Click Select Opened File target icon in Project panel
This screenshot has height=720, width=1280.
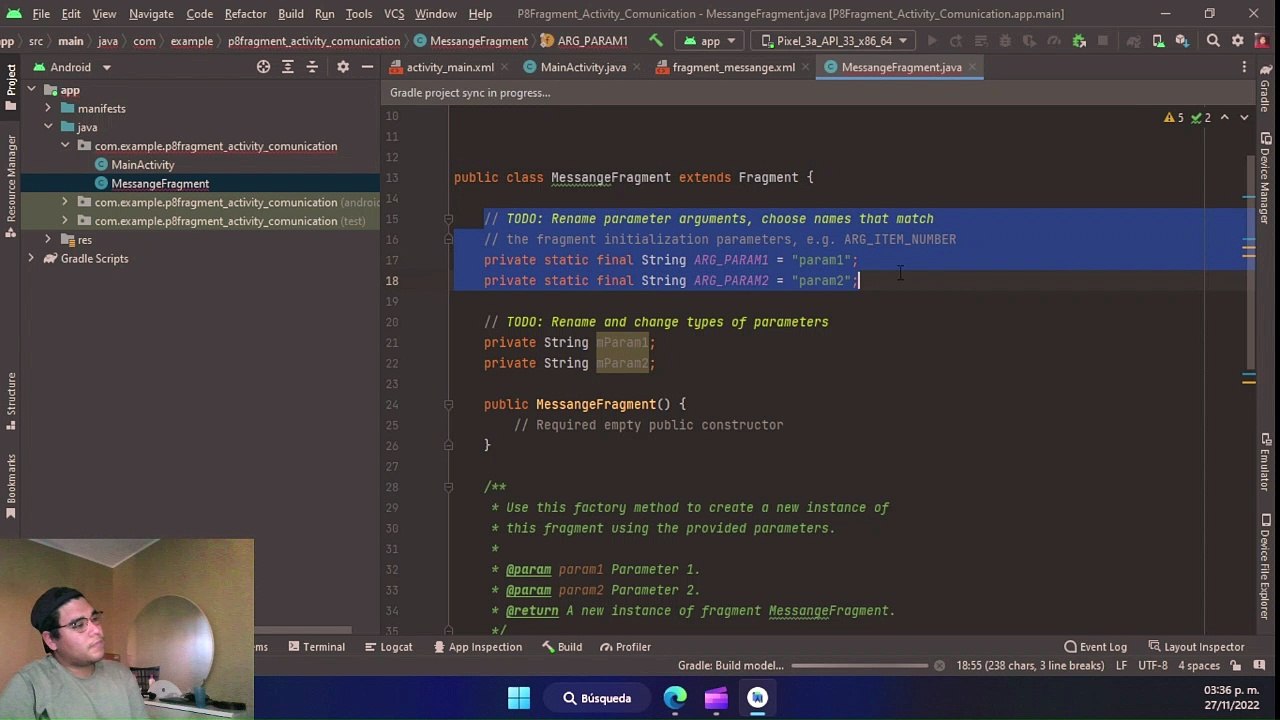tap(263, 67)
